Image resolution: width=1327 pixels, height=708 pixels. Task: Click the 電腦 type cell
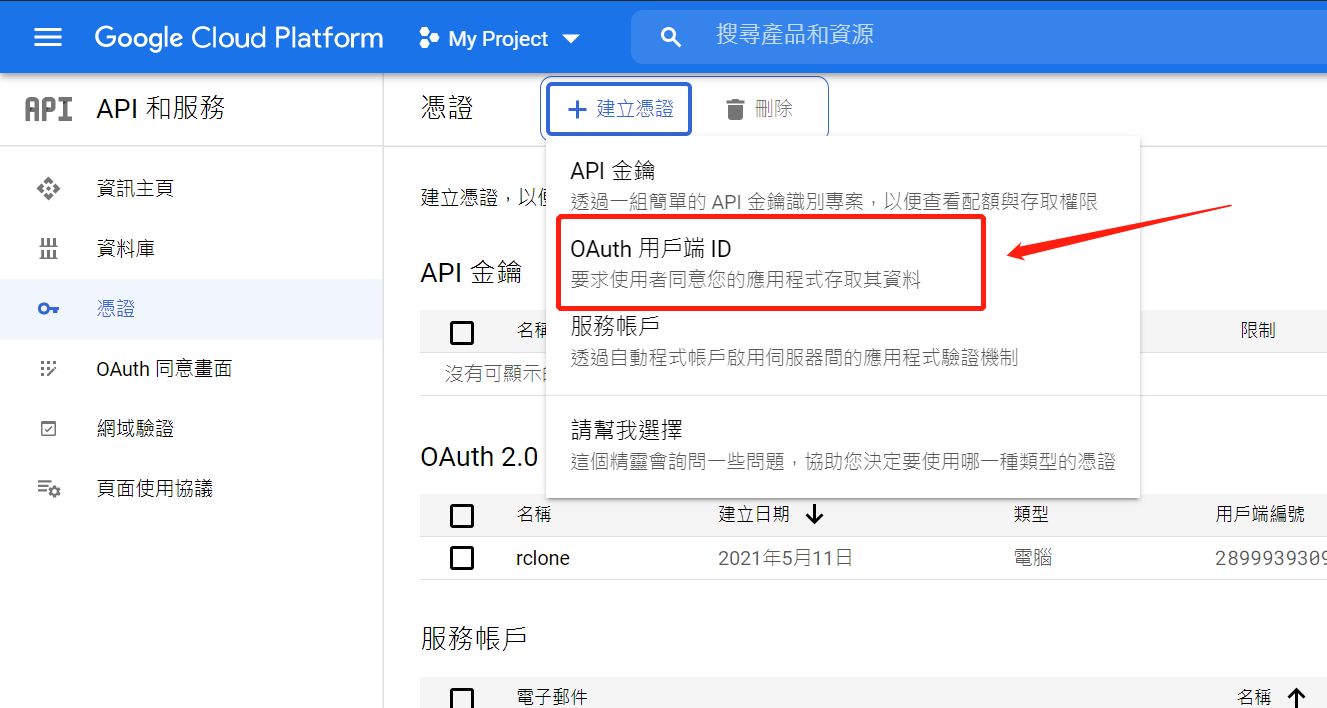(1033, 558)
